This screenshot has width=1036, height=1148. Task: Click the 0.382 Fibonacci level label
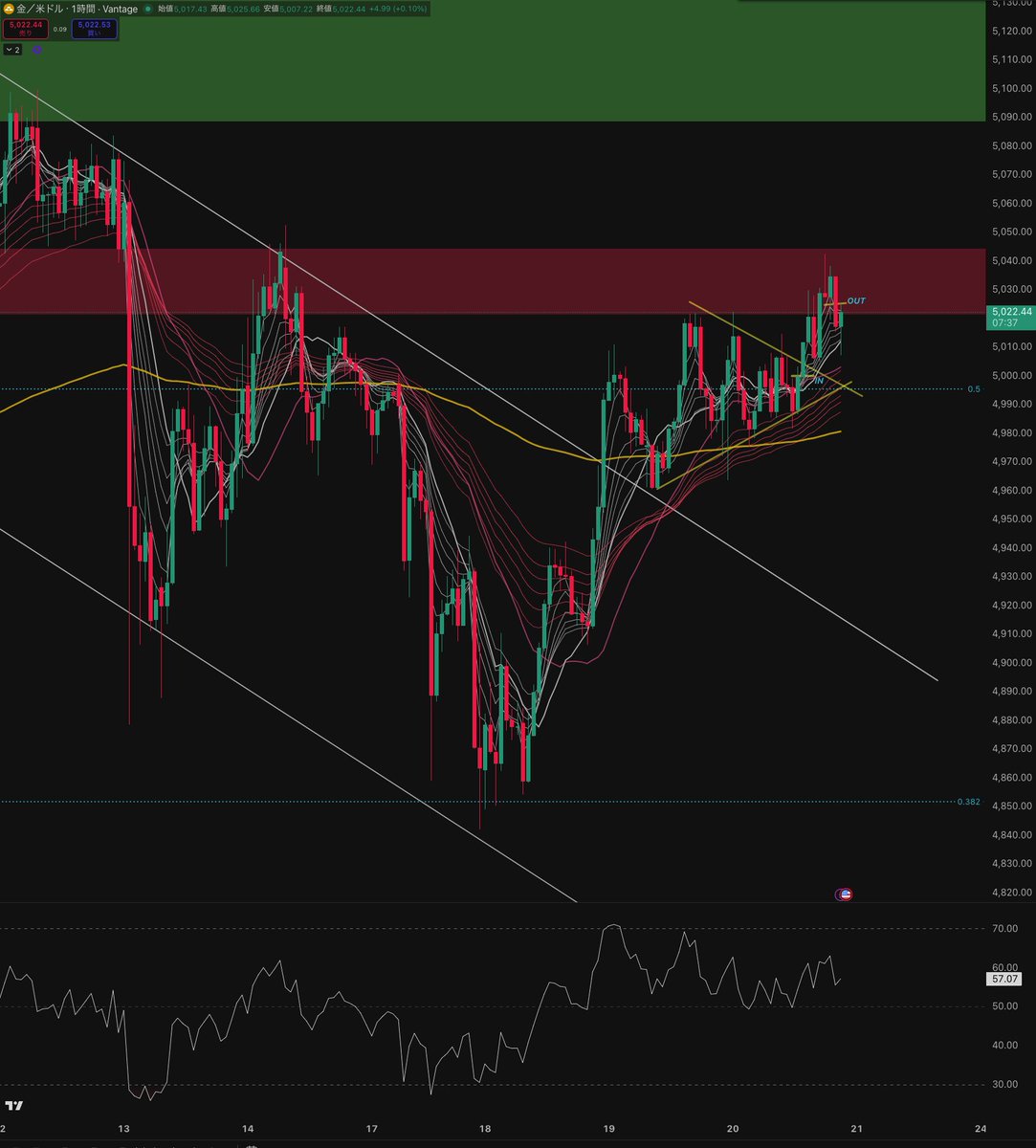(968, 802)
